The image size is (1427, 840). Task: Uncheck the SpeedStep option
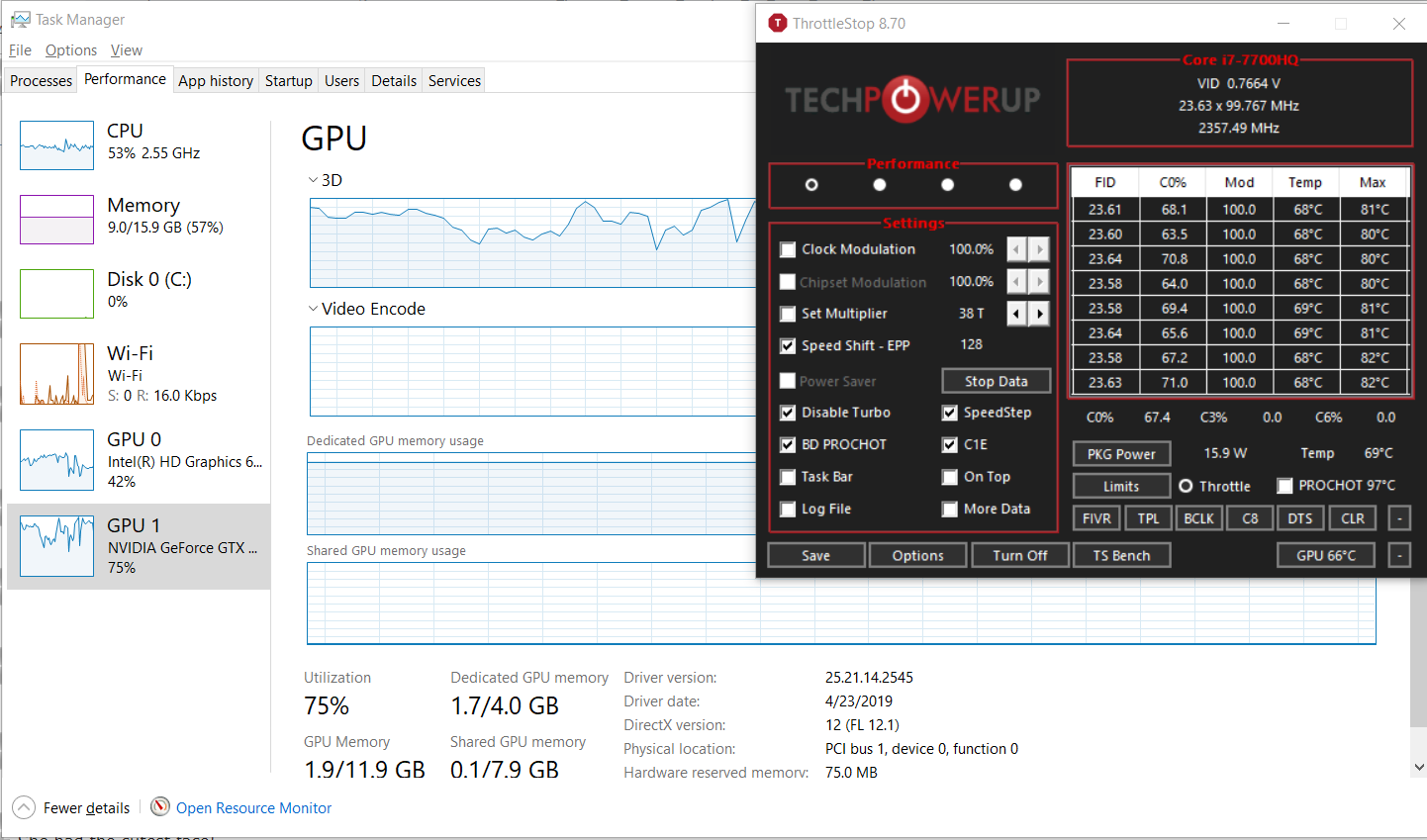(950, 413)
